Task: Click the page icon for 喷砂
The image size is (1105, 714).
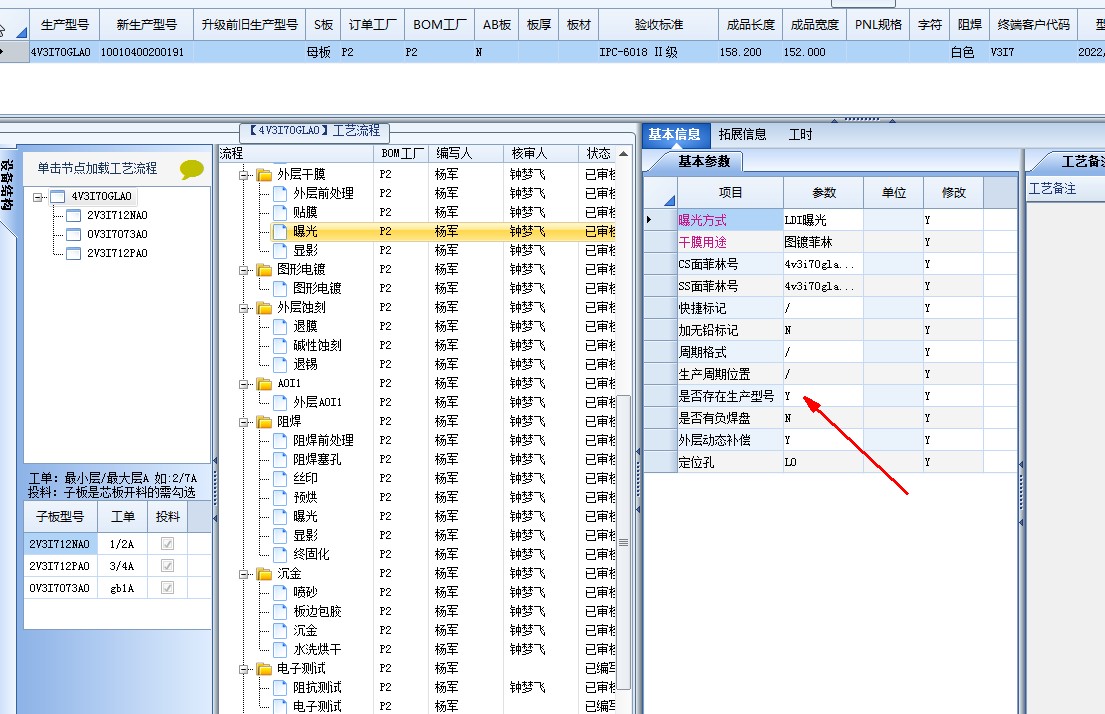Action: pos(280,593)
